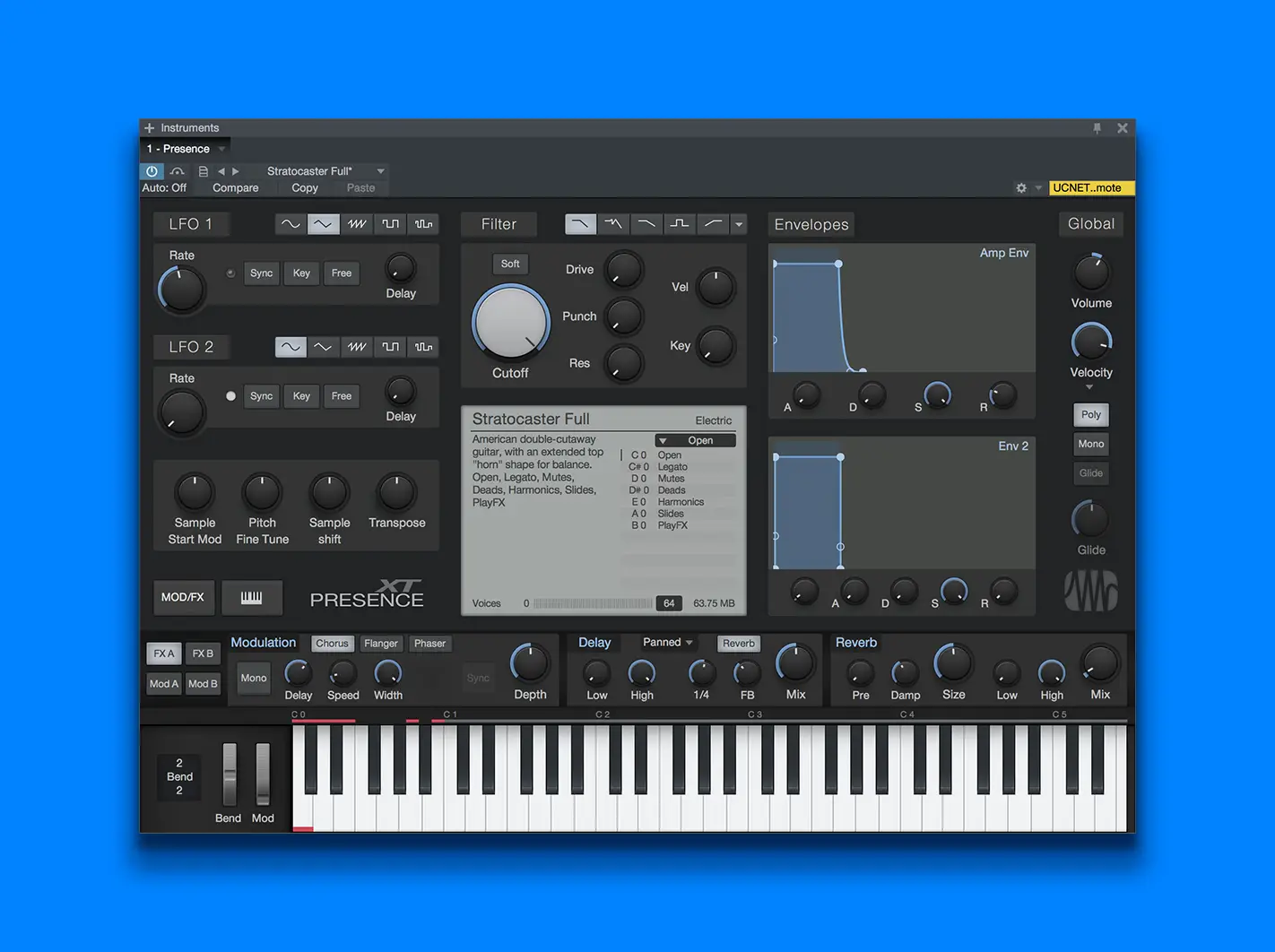
Task: Select the bandpass filter type icon
Action: click(x=680, y=224)
